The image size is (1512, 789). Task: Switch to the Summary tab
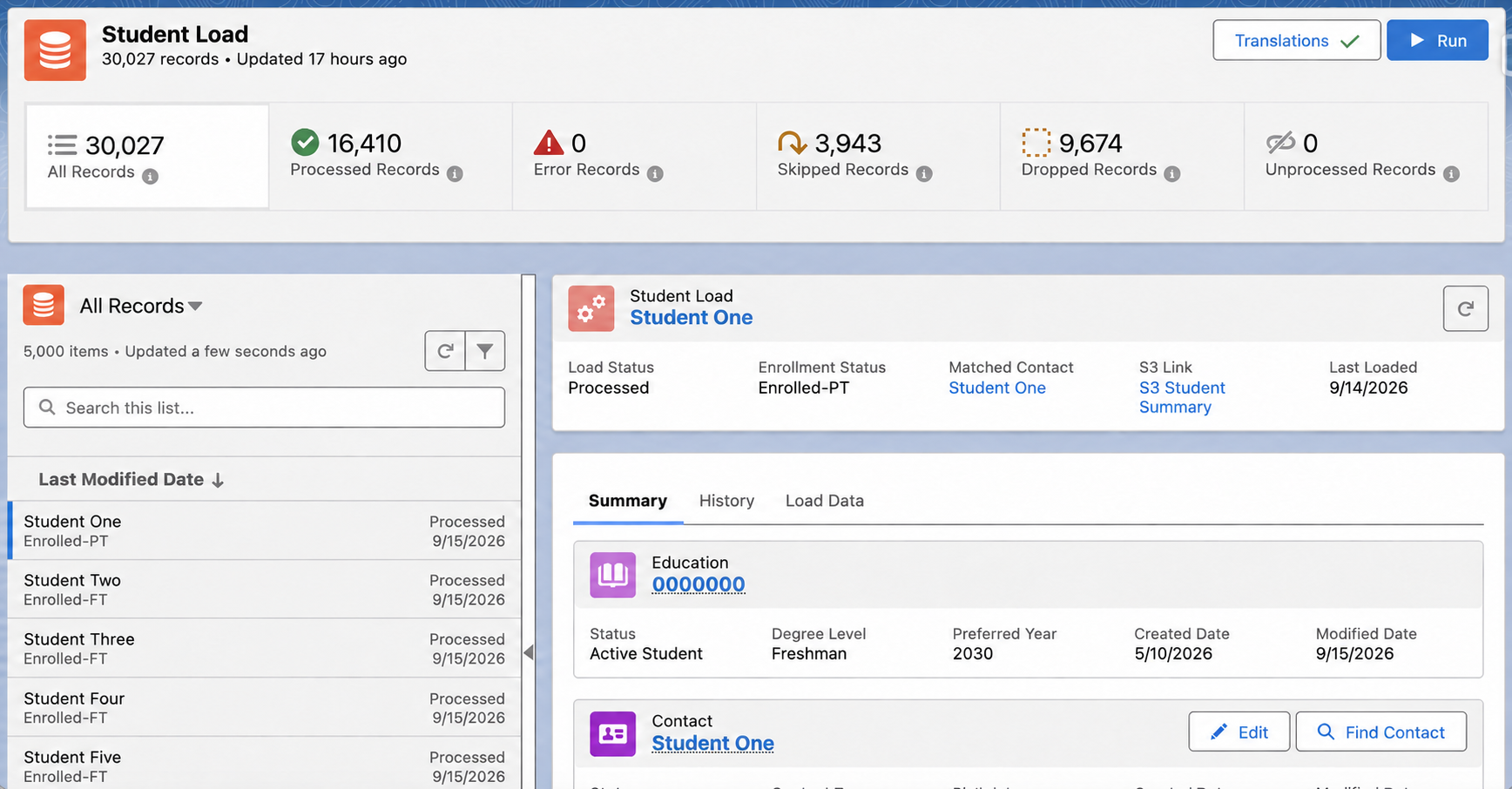628,501
